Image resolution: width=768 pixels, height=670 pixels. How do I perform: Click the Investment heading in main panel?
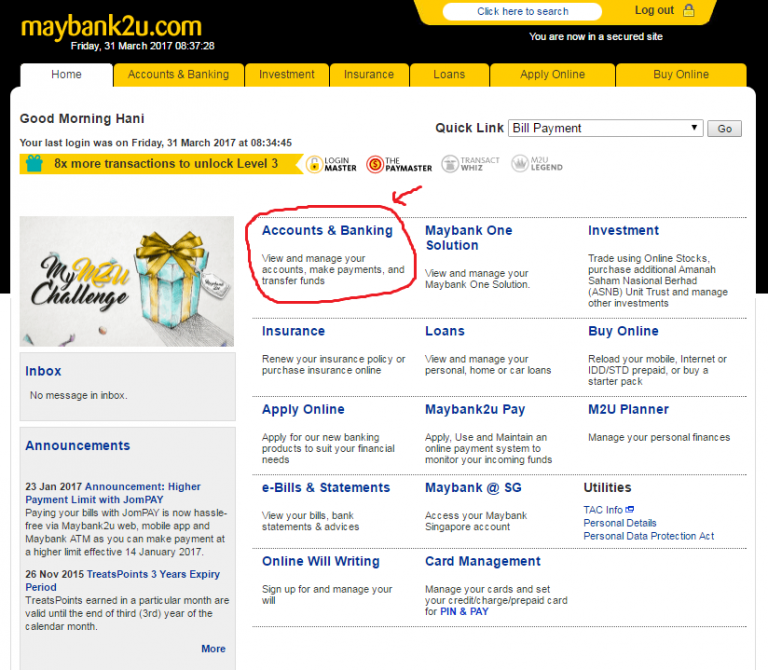(624, 231)
